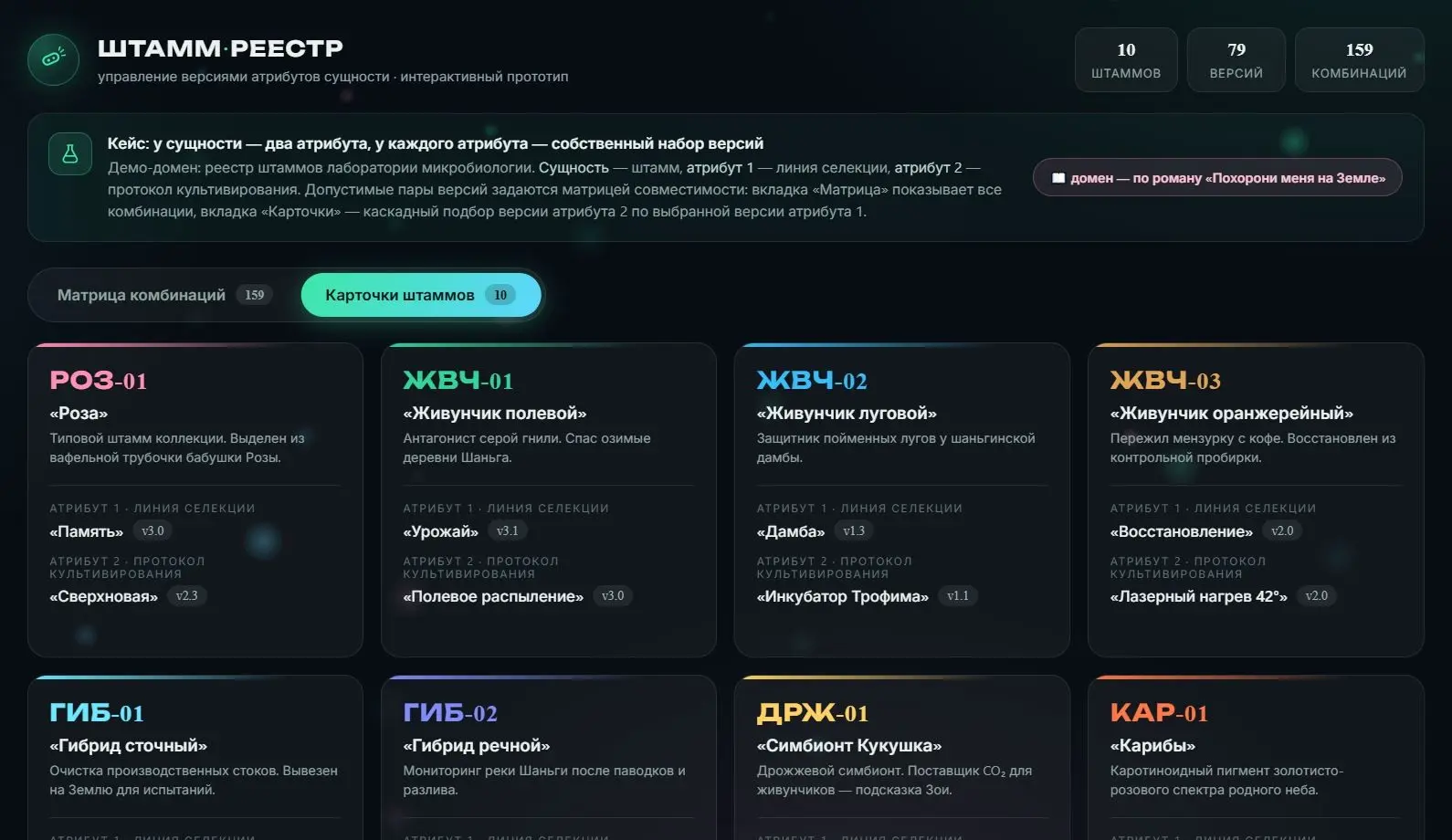Select the «Сверхновая» protocol value

(104, 596)
